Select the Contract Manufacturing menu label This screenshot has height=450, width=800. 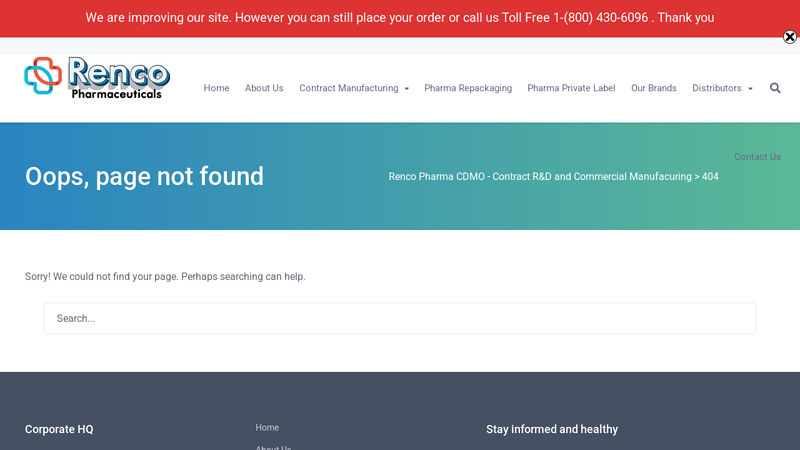pos(348,88)
